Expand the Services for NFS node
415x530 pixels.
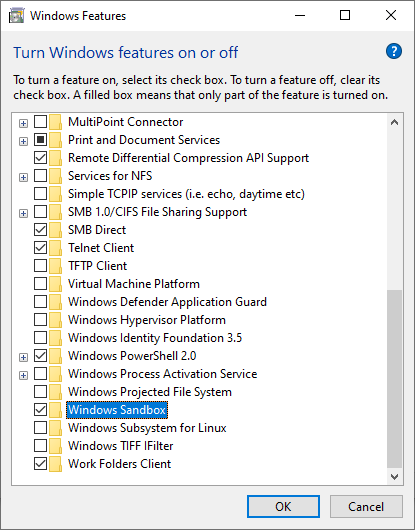pyautogui.click(x=23, y=177)
